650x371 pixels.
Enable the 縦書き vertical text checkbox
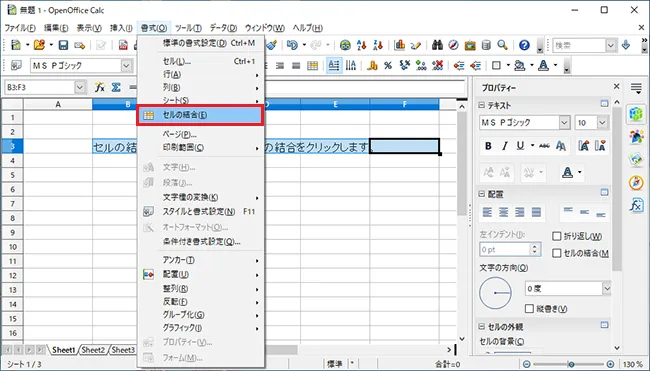[x=529, y=309]
